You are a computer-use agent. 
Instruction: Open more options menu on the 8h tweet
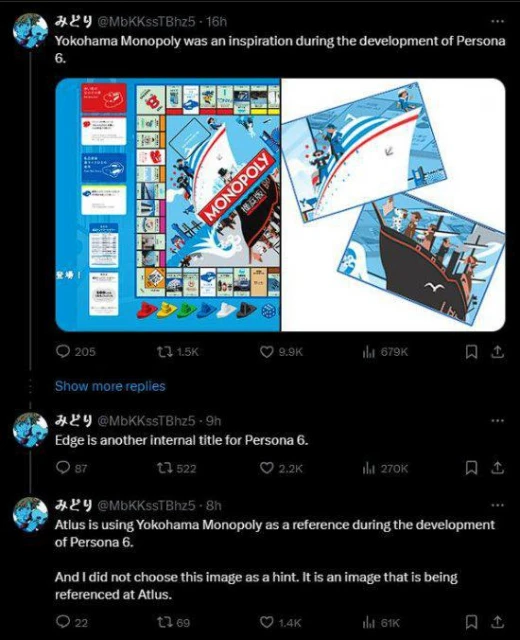[497, 505]
